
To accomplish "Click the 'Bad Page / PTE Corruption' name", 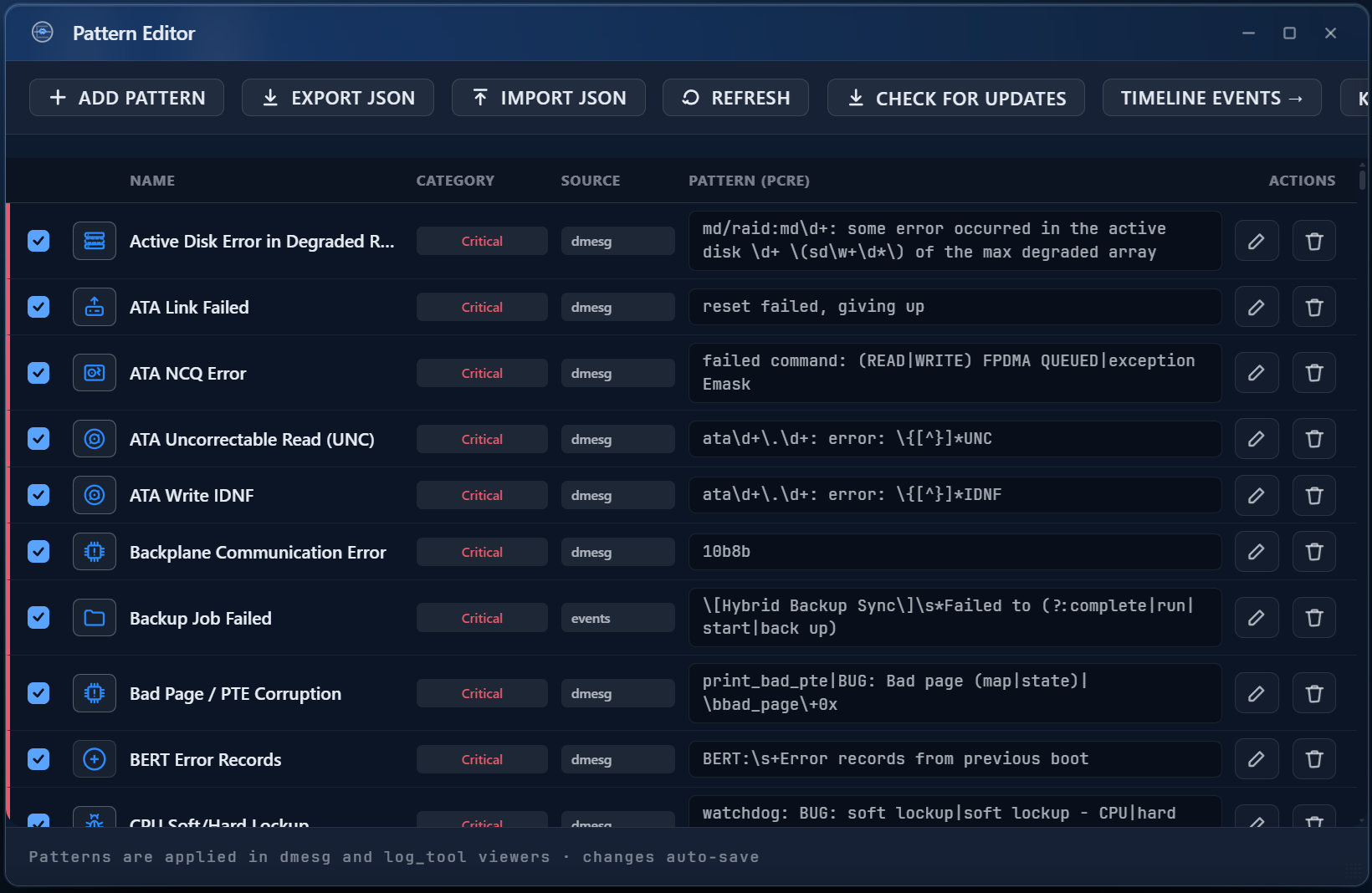I will [235, 693].
